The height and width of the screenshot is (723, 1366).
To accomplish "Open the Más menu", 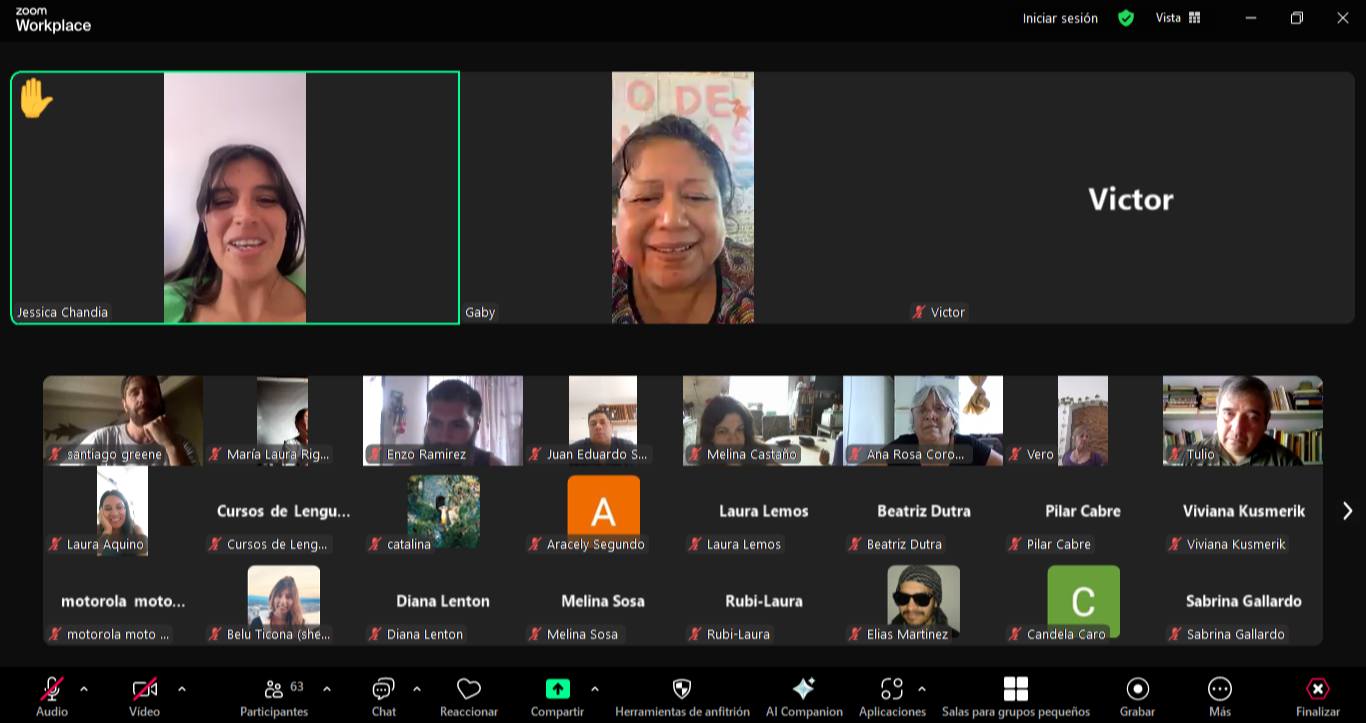I will pyautogui.click(x=1219, y=689).
